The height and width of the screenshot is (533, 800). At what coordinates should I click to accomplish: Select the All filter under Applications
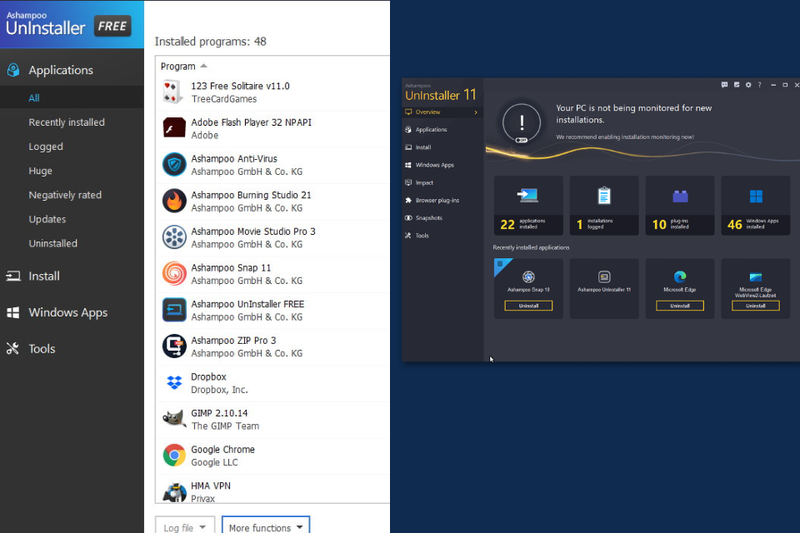tap(34, 98)
